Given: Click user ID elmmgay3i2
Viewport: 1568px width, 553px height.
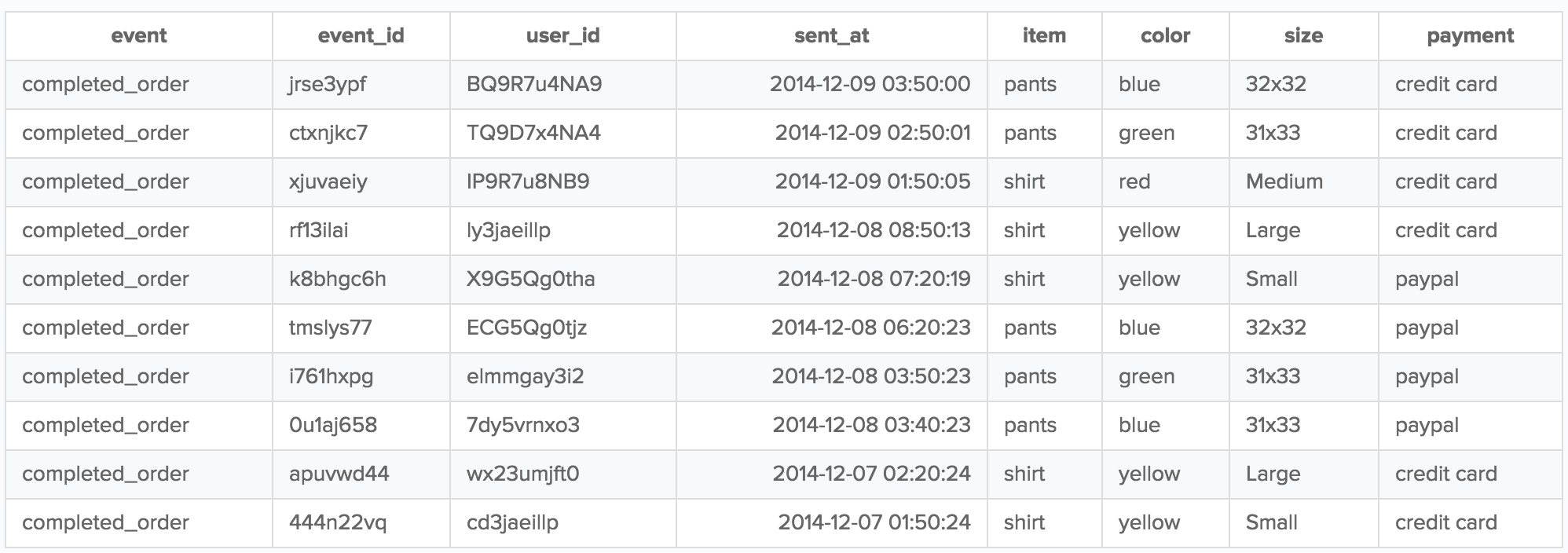Looking at the screenshot, I should click(x=525, y=377).
